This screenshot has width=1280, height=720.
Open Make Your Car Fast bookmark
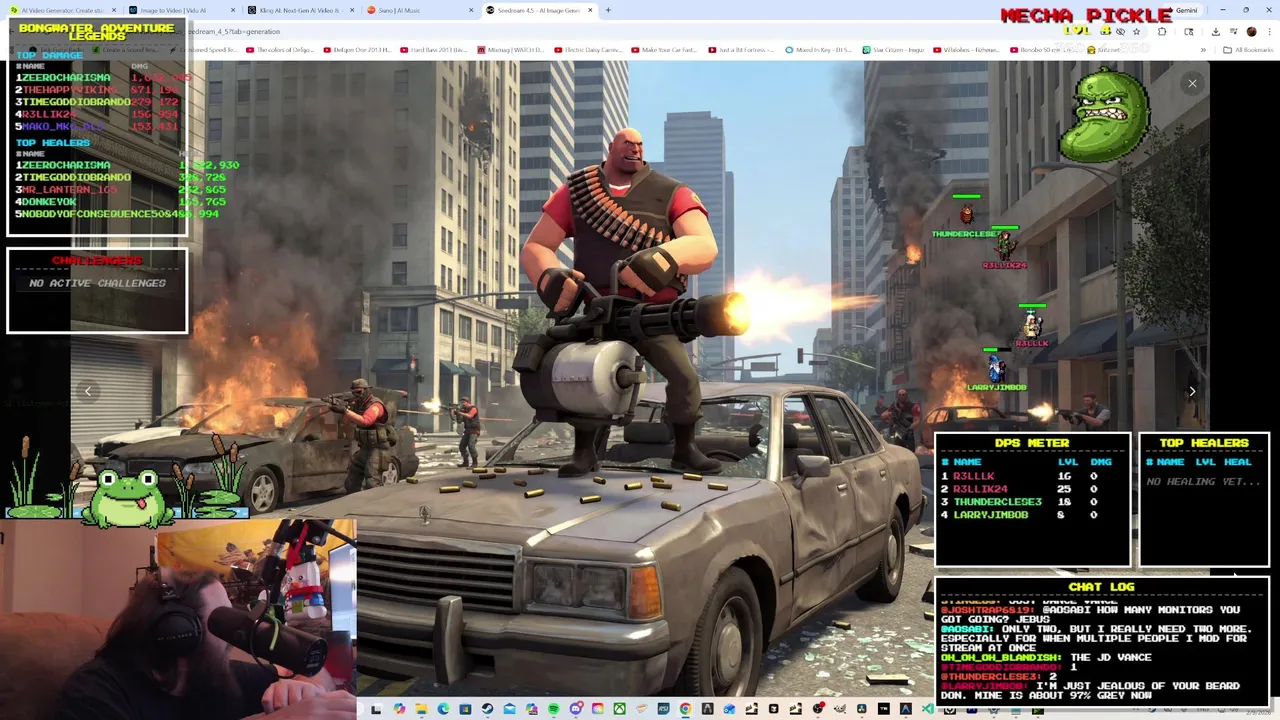[665, 49]
